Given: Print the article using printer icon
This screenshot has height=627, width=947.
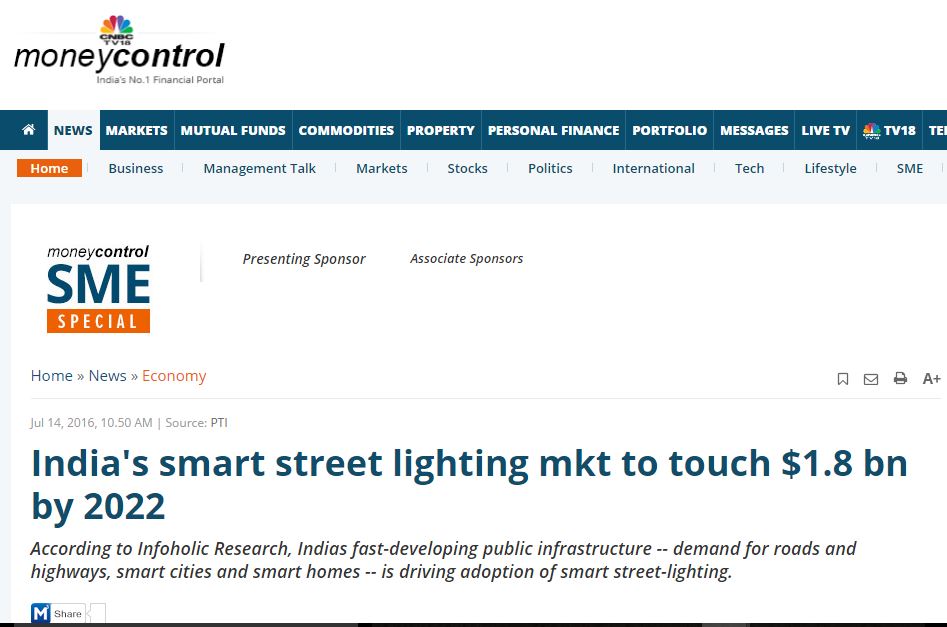Looking at the screenshot, I should tap(900, 378).
